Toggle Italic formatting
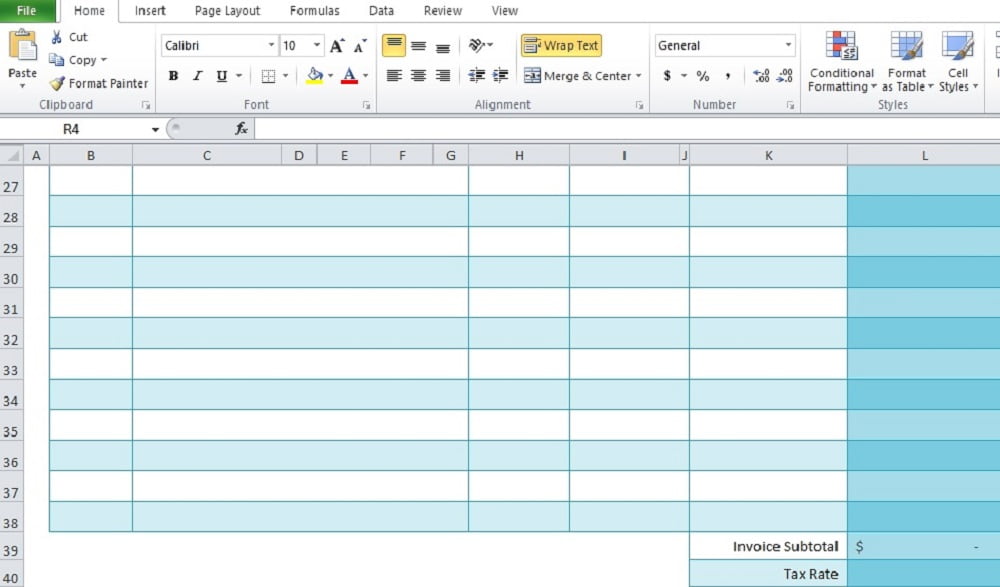Screen dimensions: 1000x587 click(x=197, y=76)
